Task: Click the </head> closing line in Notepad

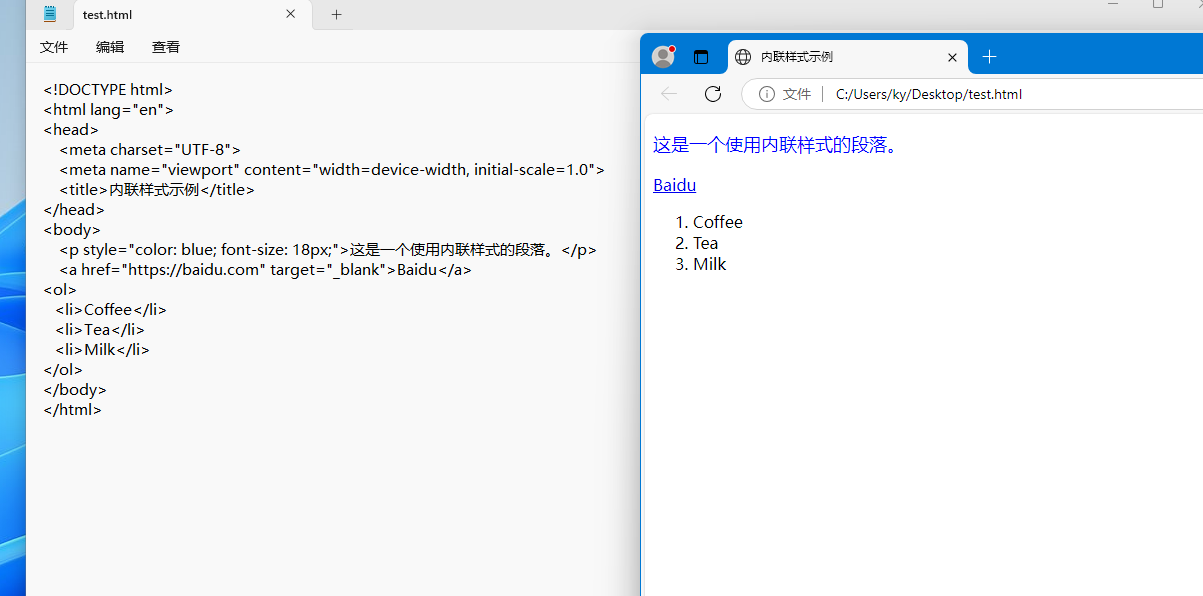Action: click(x=73, y=209)
